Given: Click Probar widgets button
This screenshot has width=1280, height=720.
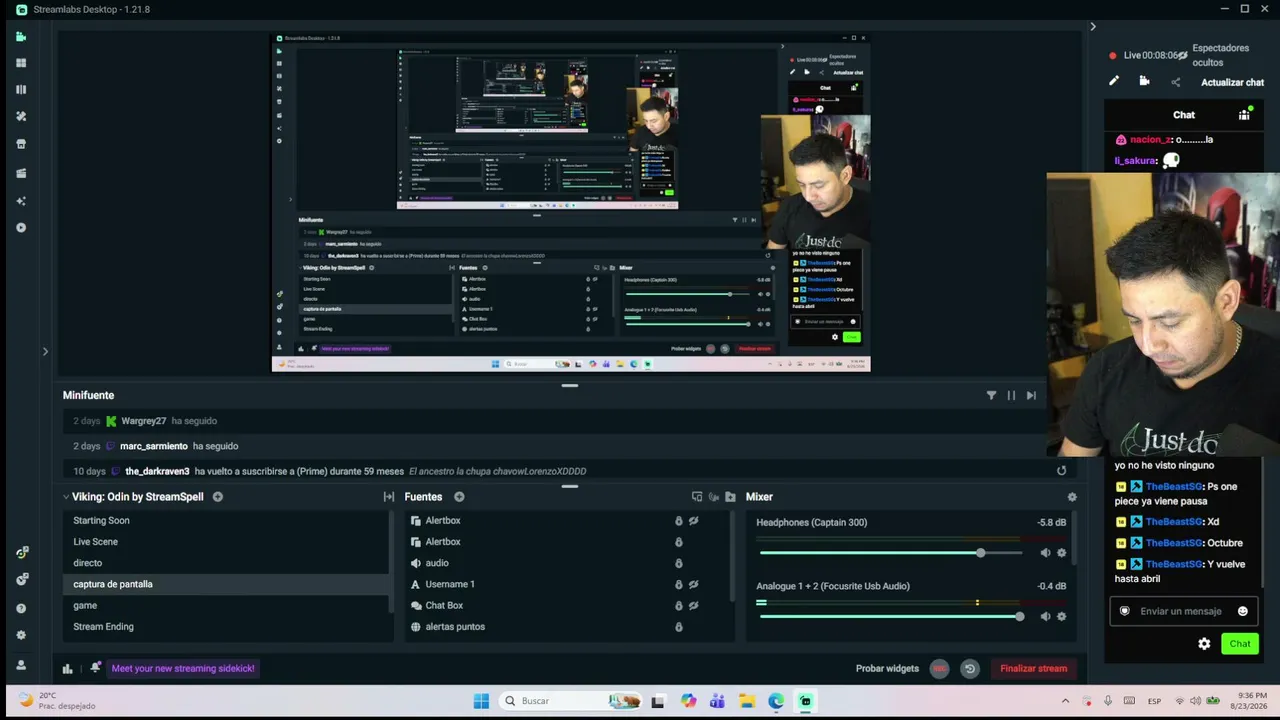Looking at the screenshot, I should click(x=887, y=669).
